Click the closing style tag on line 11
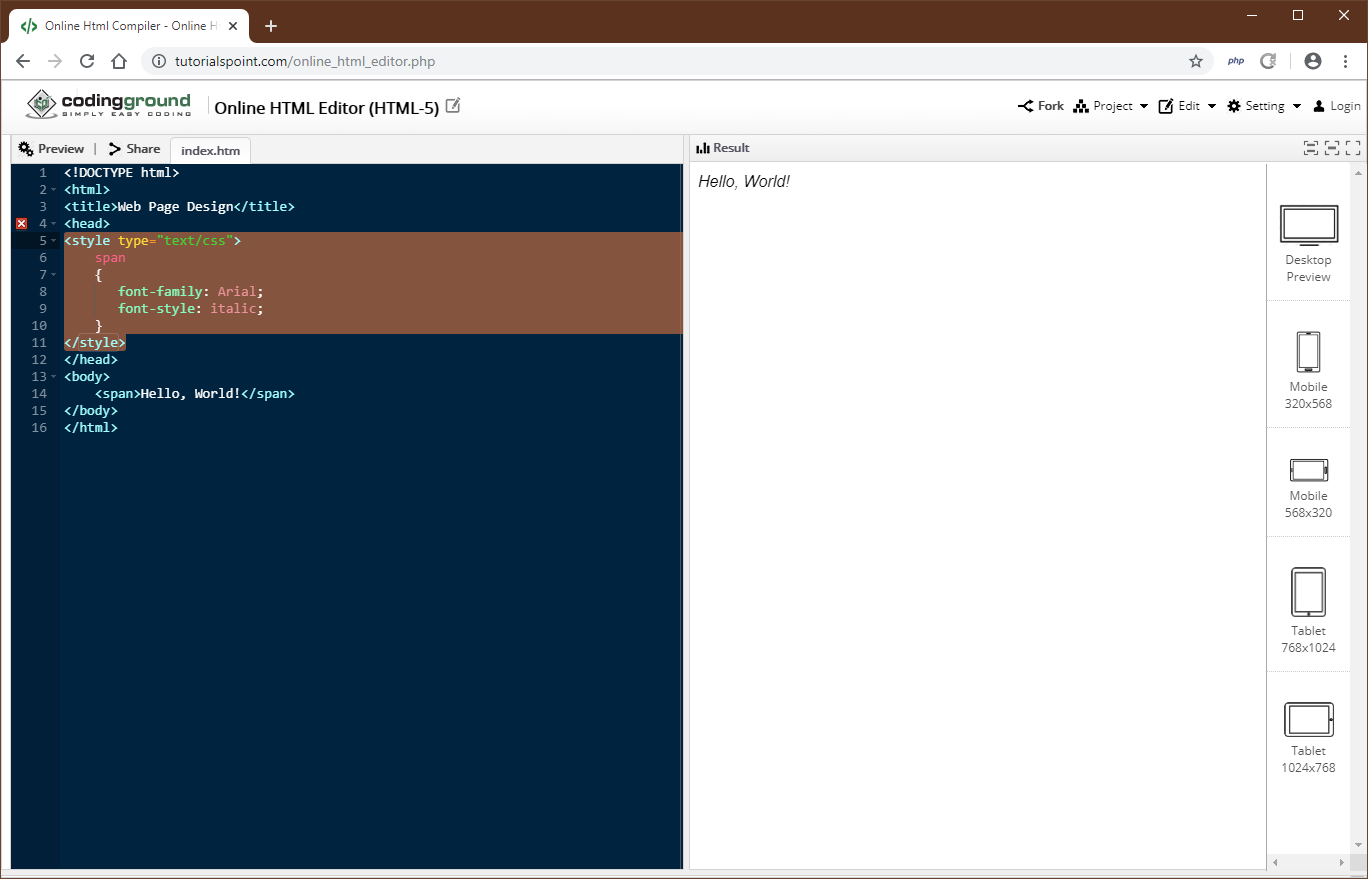This screenshot has width=1368, height=879. click(95, 343)
